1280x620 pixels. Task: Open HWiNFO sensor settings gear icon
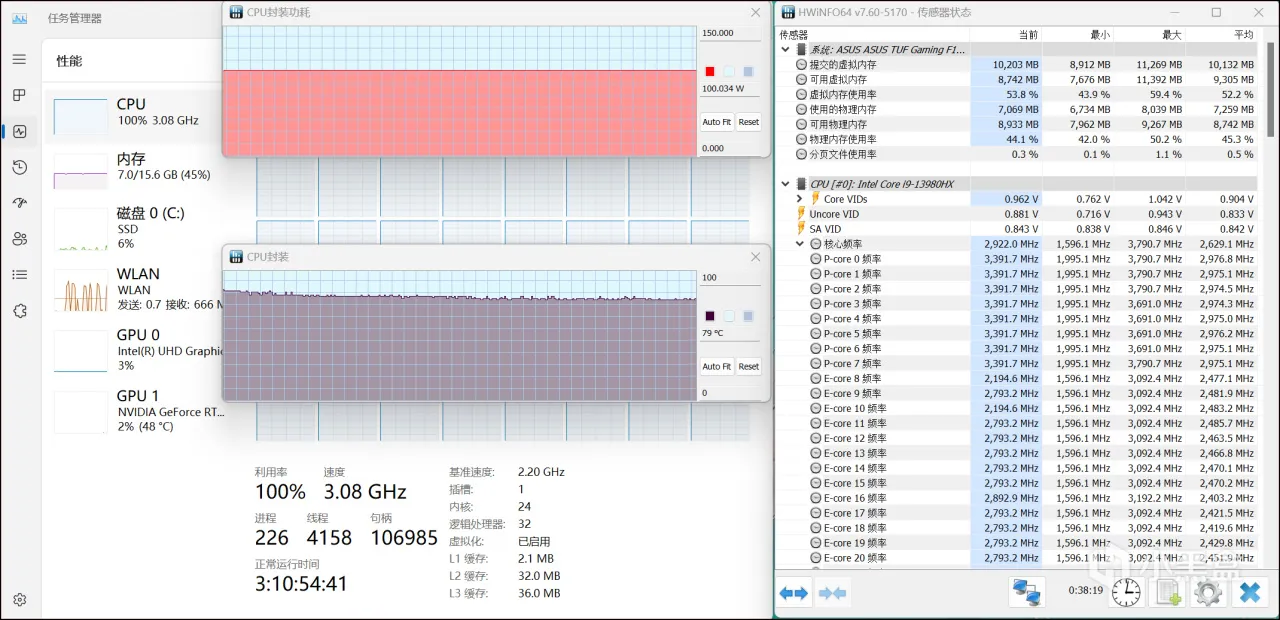(1208, 592)
